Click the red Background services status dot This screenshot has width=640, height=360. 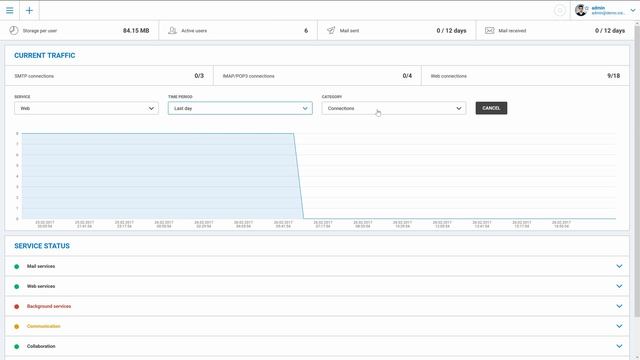[x=17, y=307]
